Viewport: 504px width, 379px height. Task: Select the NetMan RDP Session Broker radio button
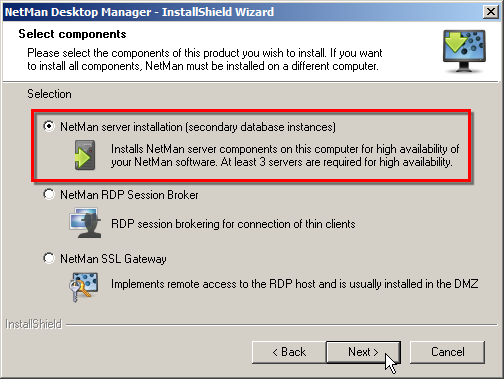[x=49, y=194]
